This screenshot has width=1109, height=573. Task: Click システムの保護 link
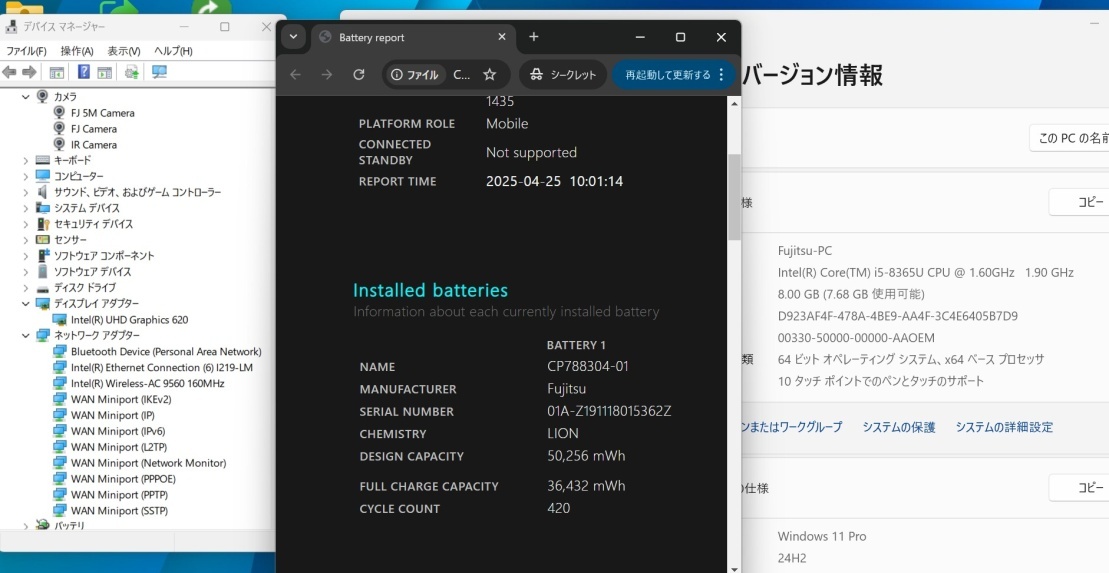(x=898, y=427)
